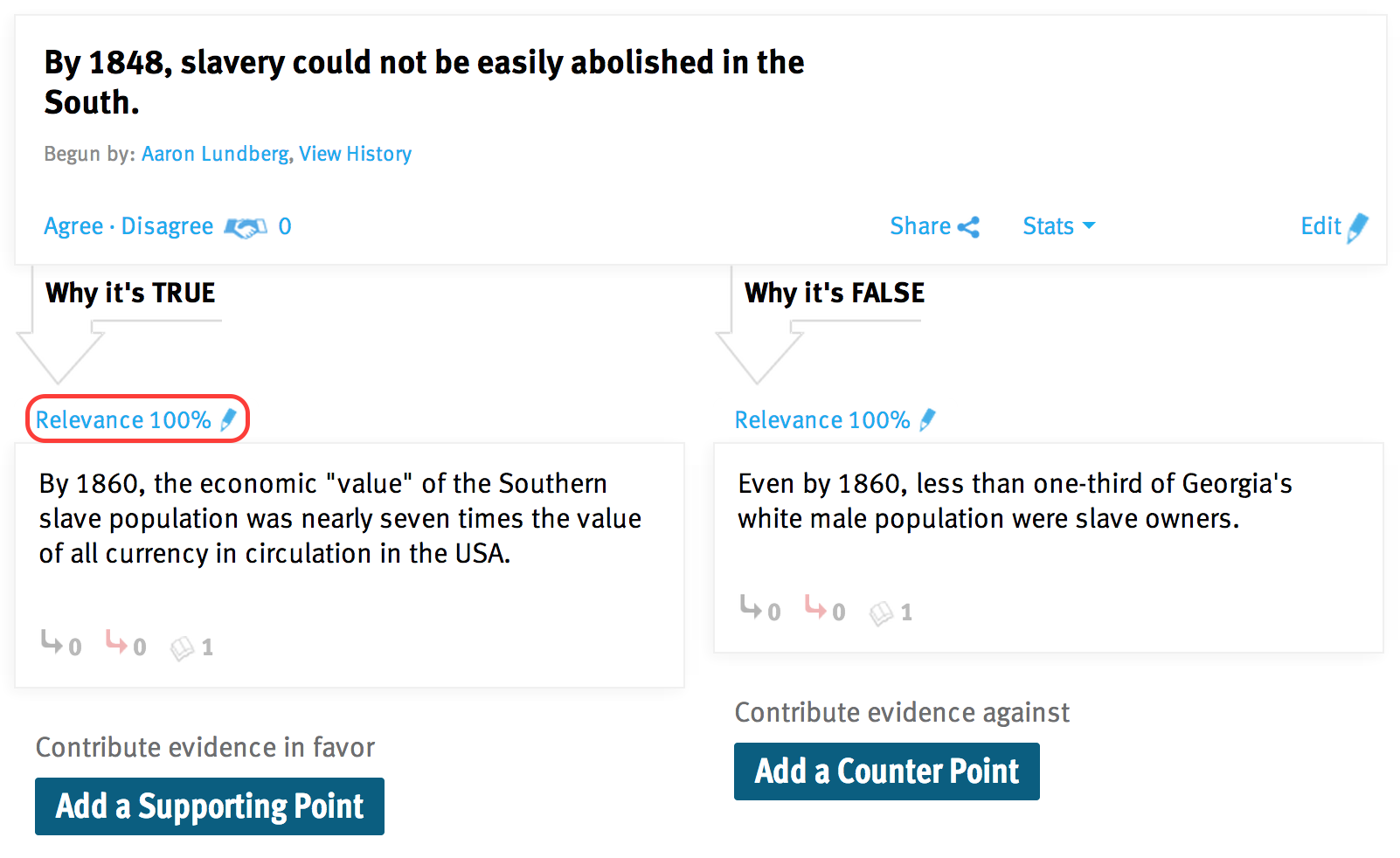Click the pencil icon next to right Relevance 100%
This screenshot has height=858, width=1400.
click(x=928, y=419)
